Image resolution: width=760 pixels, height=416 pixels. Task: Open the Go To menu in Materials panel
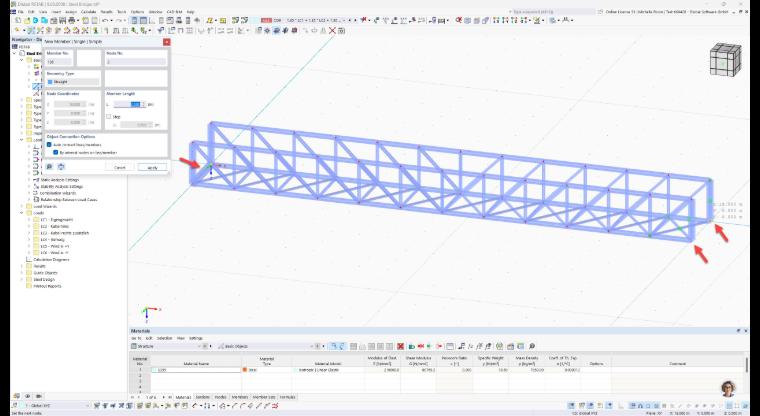click(136, 338)
